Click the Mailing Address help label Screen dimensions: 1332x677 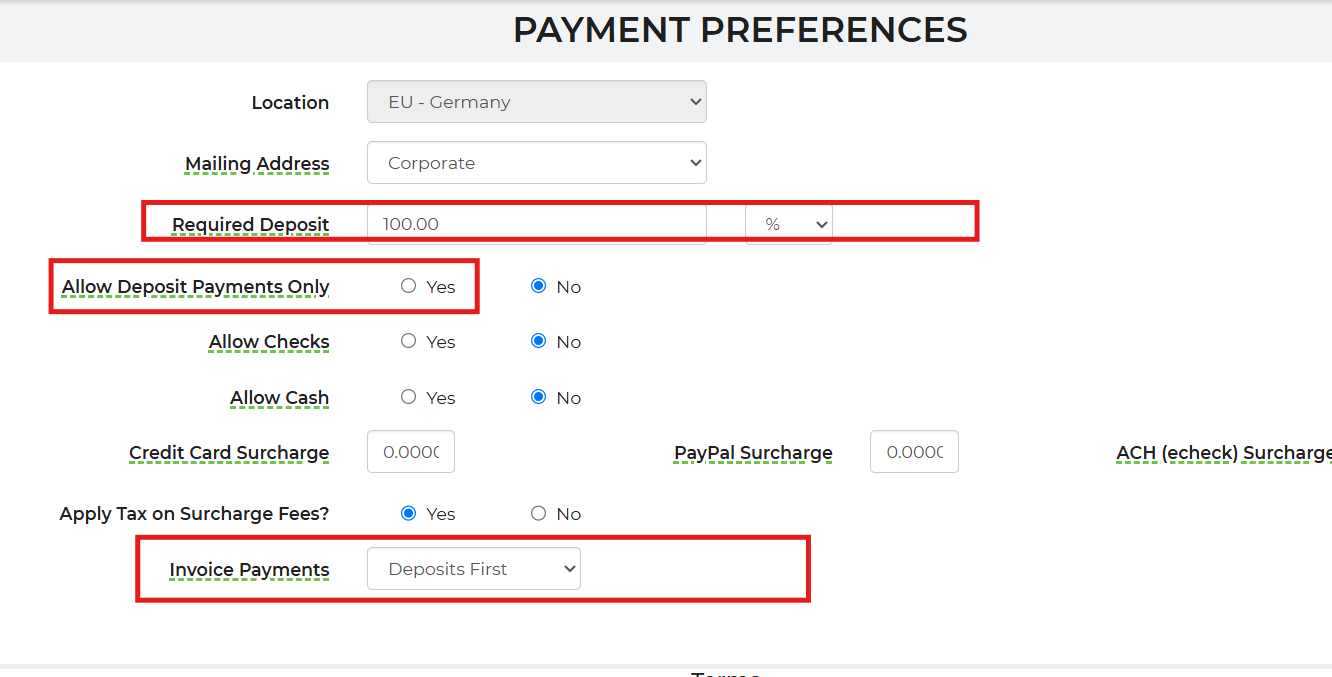[257, 163]
